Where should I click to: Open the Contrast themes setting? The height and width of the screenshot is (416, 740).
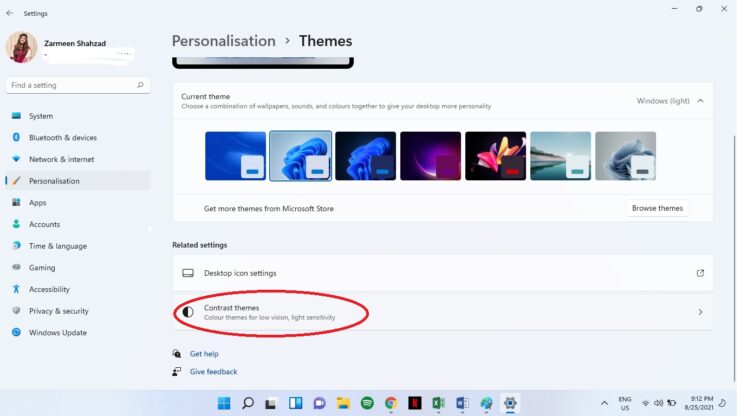click(440, 312)
